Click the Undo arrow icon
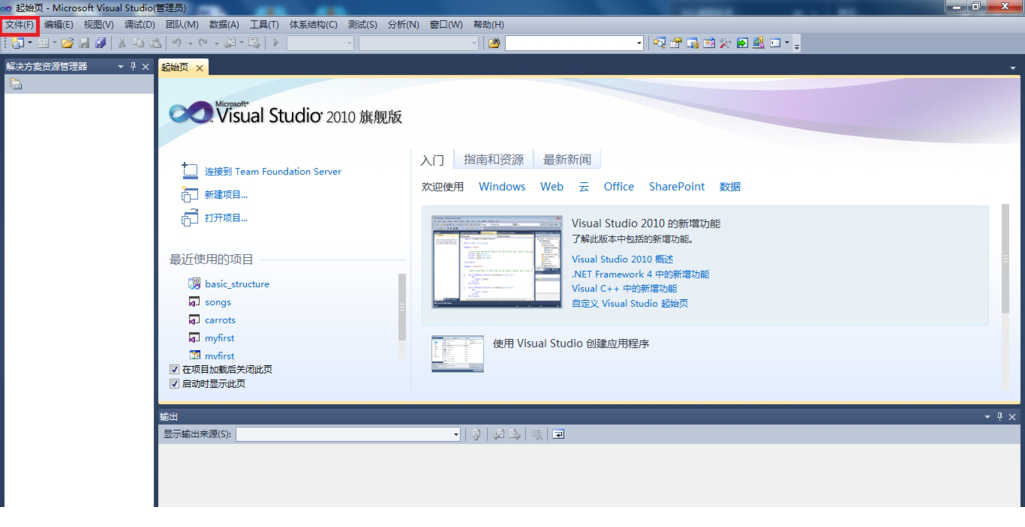This screenshot has width=1025, height=527. 176,43
